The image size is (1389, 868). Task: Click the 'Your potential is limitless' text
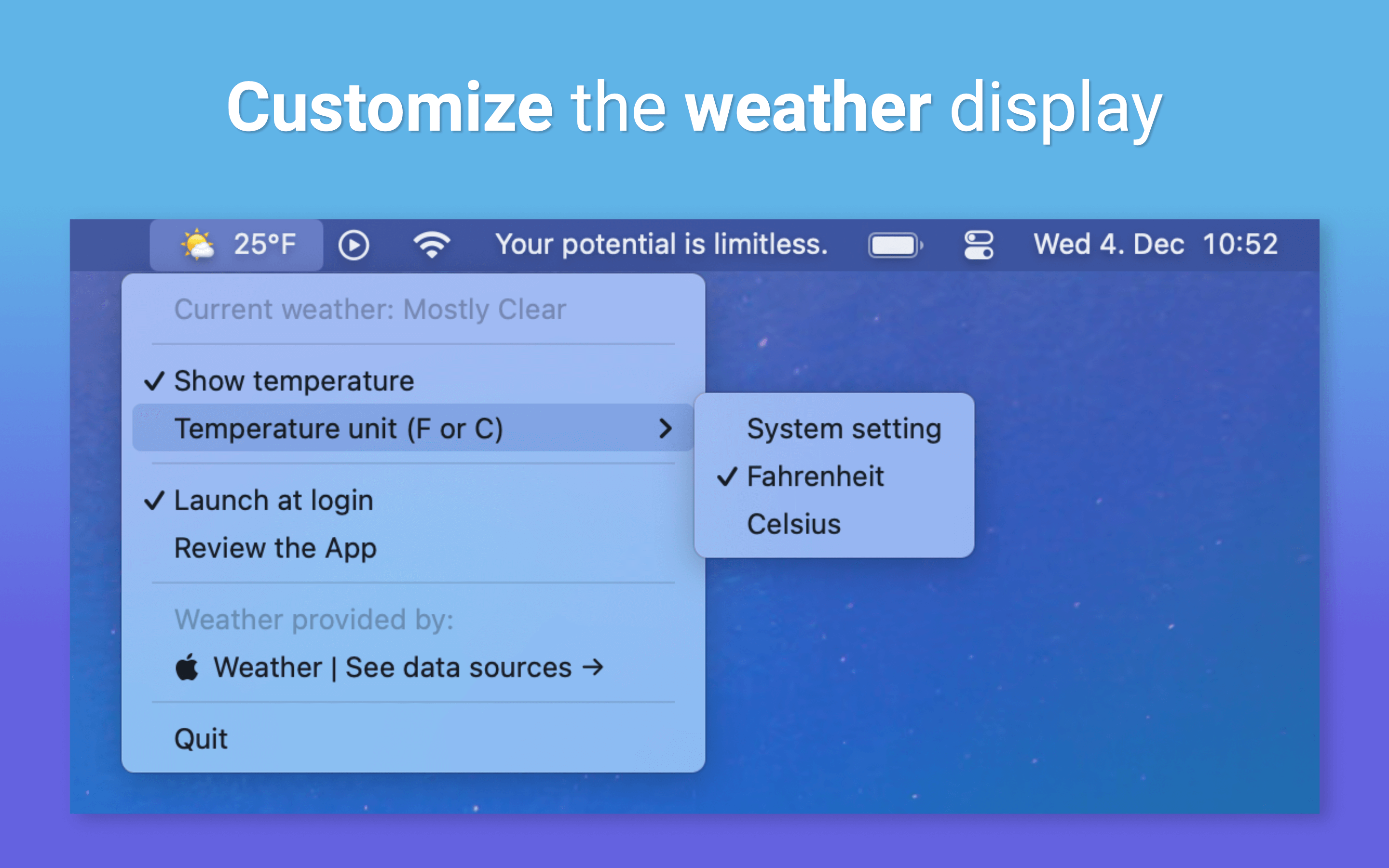coord(661,244)
